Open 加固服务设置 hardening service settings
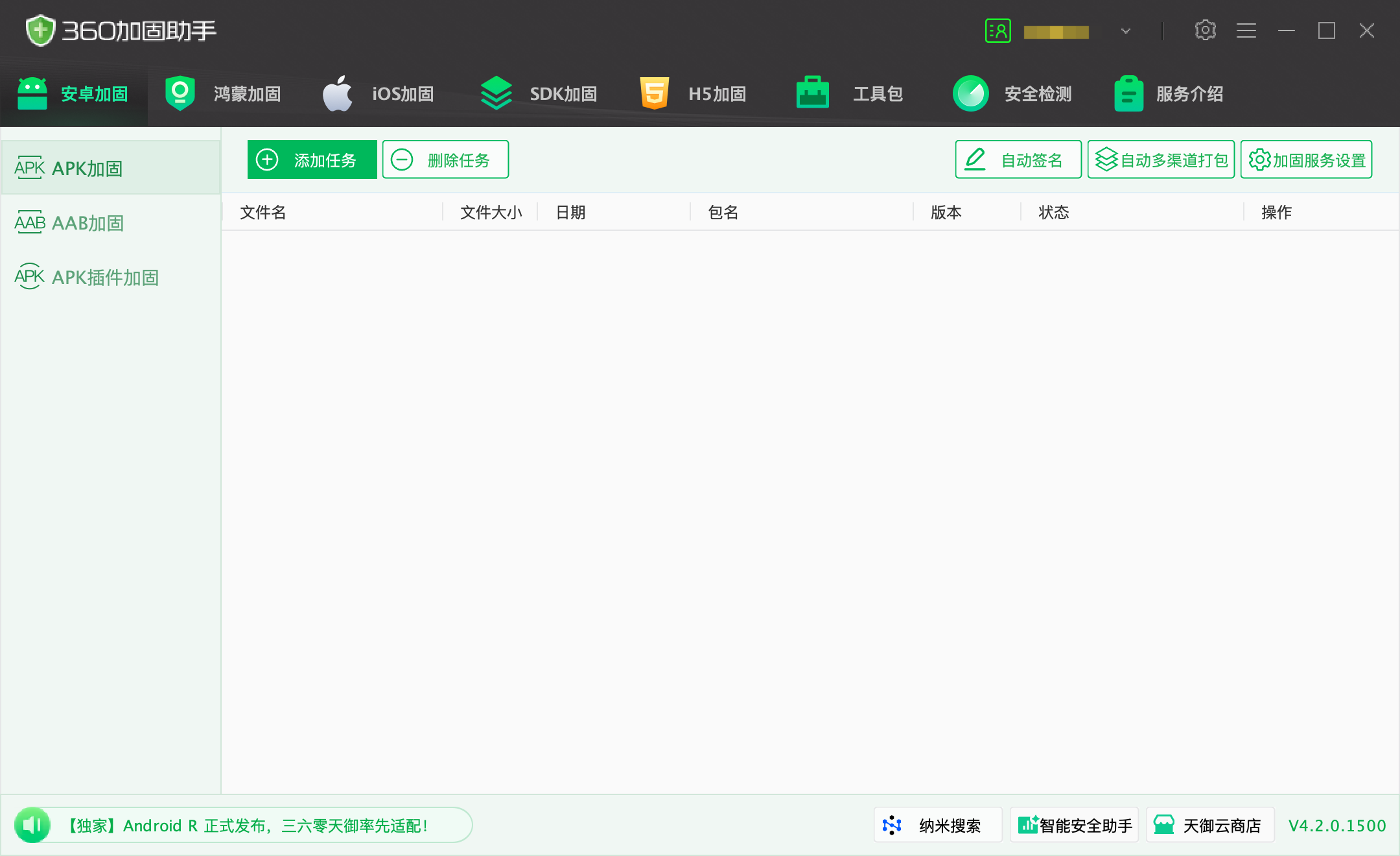The width and height of the screenshot is (1400, 856). [1305, 159]
